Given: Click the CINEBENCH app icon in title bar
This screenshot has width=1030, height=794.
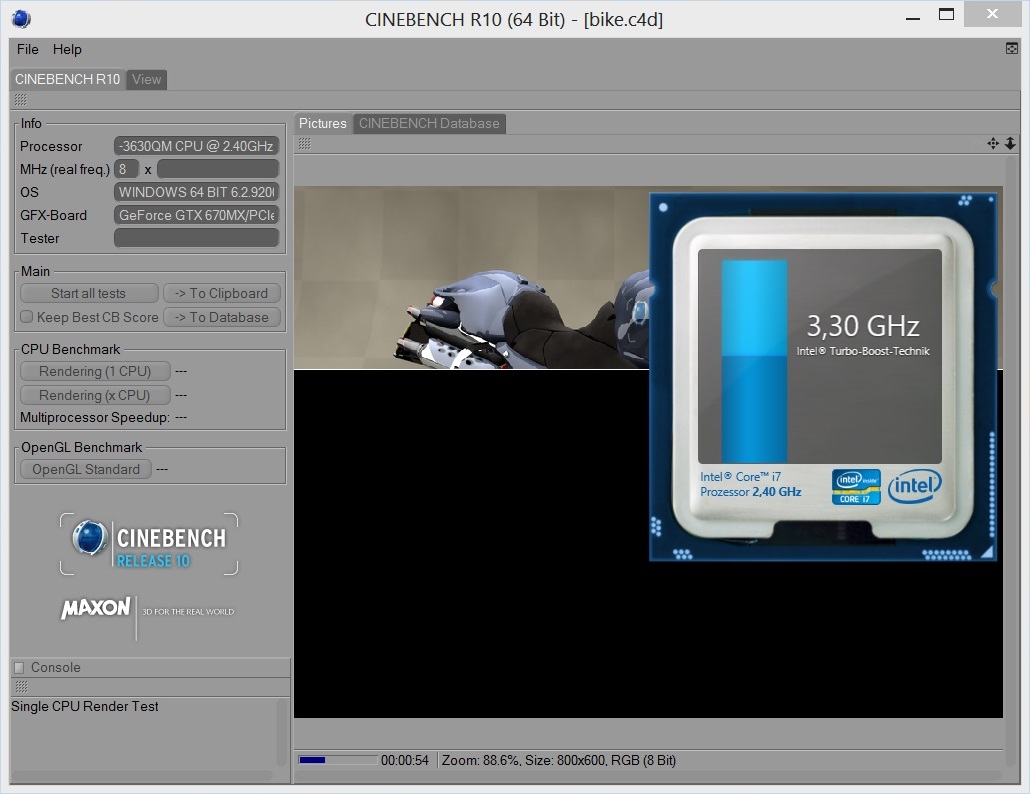Looking at the screenshot, I should tap(21, 19).
